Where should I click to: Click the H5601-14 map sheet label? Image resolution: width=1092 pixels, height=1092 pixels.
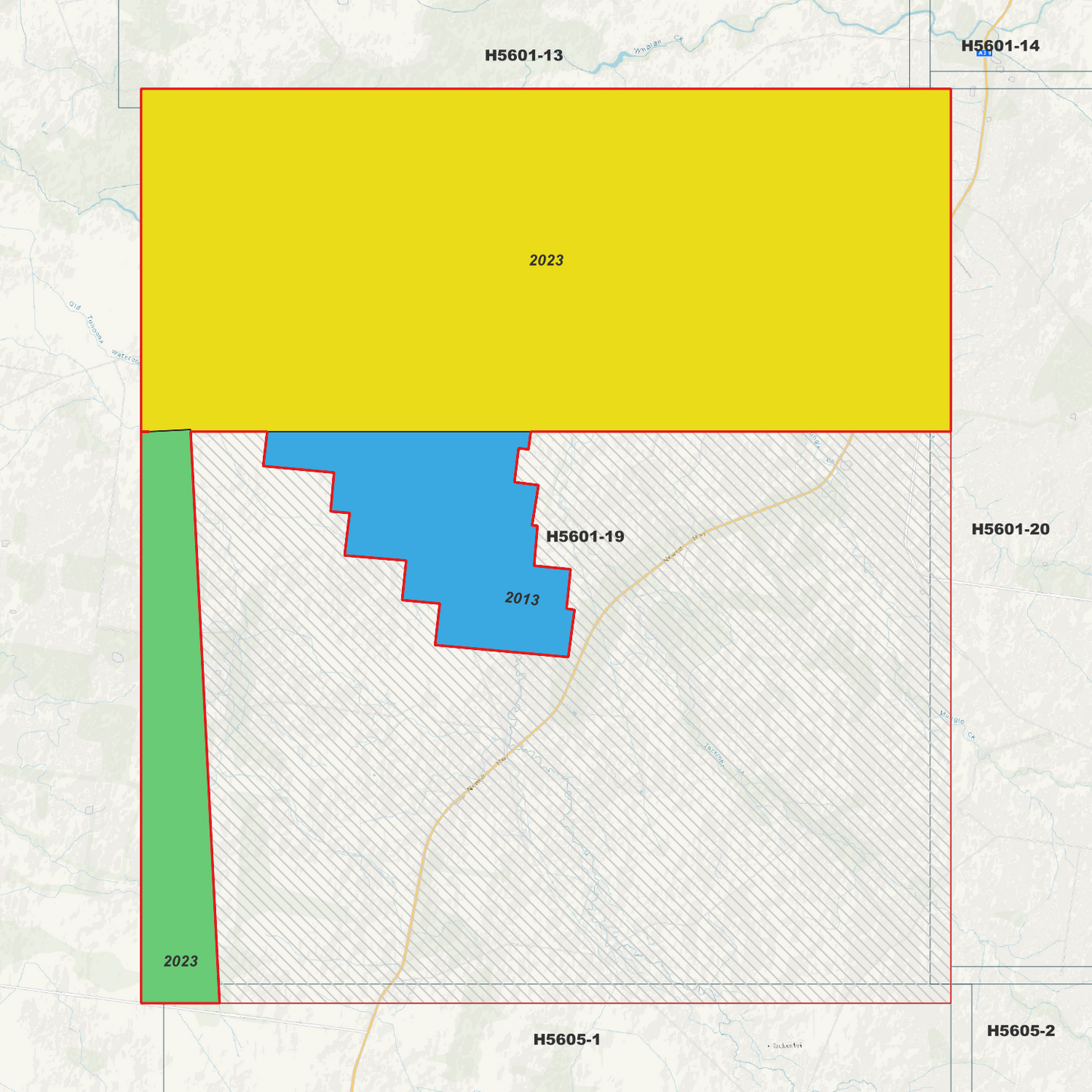pyautogui.click(x=1000, y=46)
